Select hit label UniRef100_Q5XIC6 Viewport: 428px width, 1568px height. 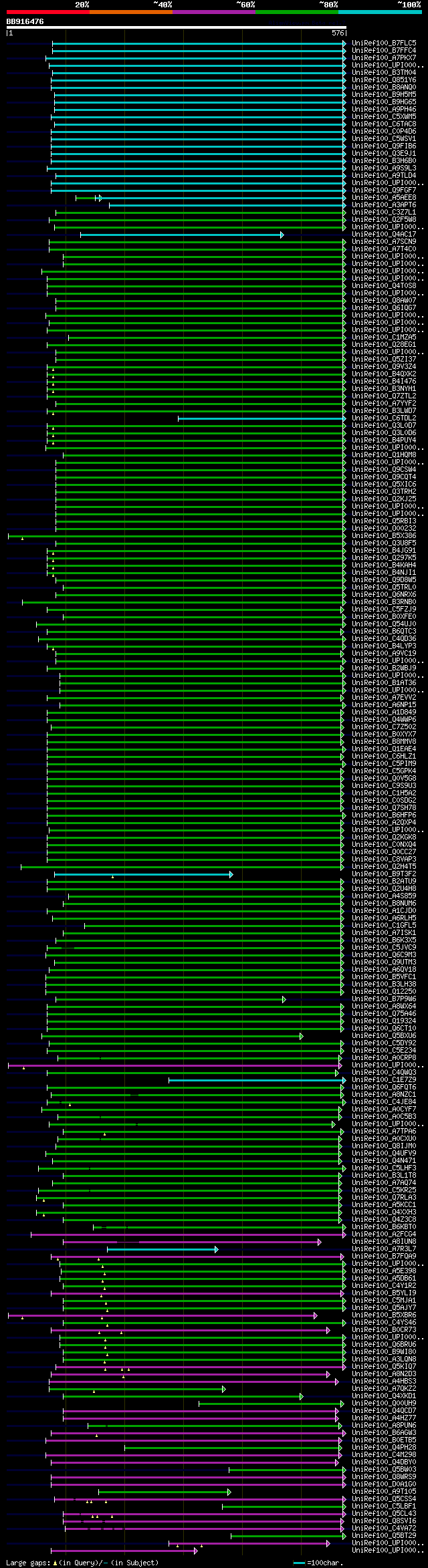pyautogui.click(x=384, y=485)
